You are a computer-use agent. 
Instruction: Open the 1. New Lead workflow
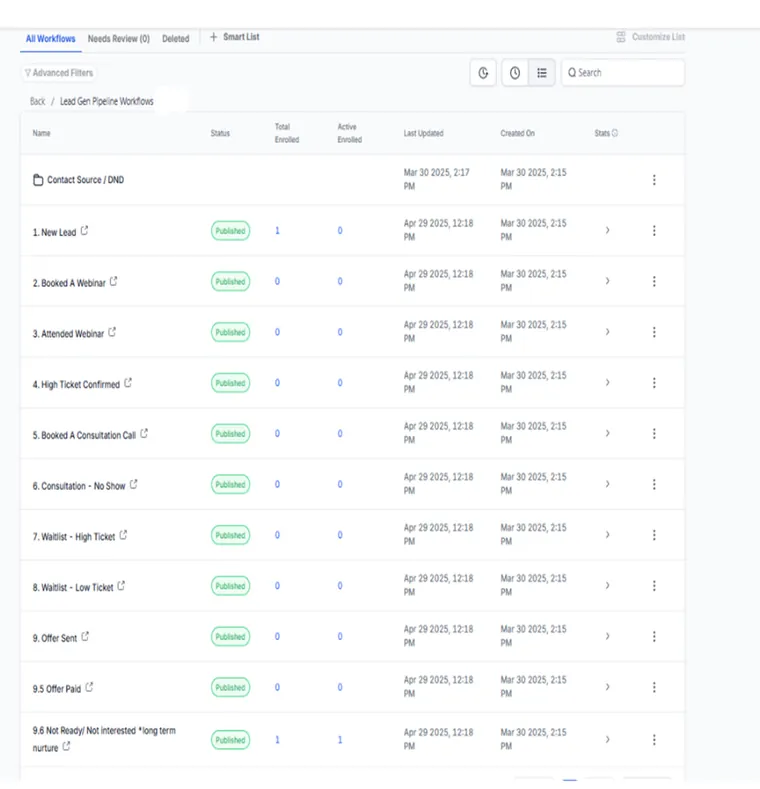coord(54,232)
